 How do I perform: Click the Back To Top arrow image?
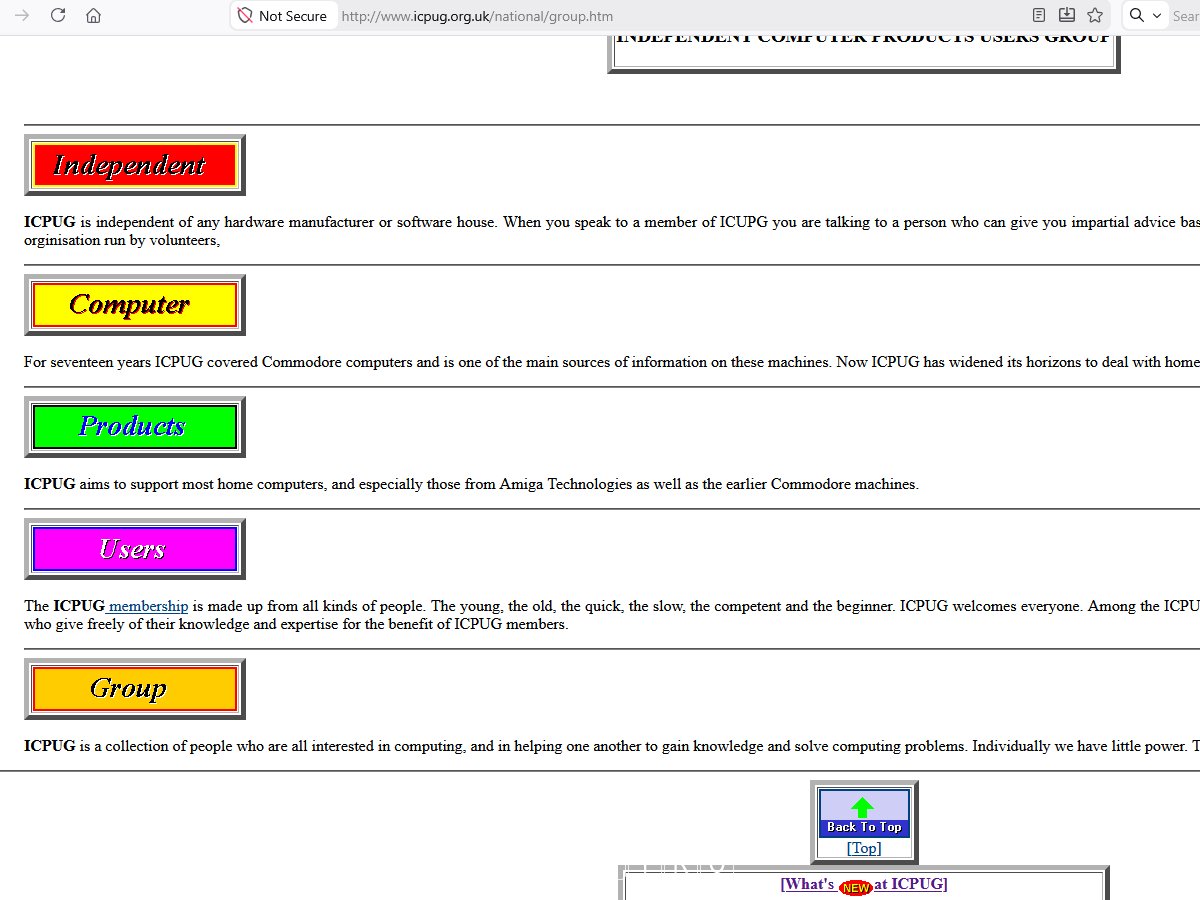864,812
